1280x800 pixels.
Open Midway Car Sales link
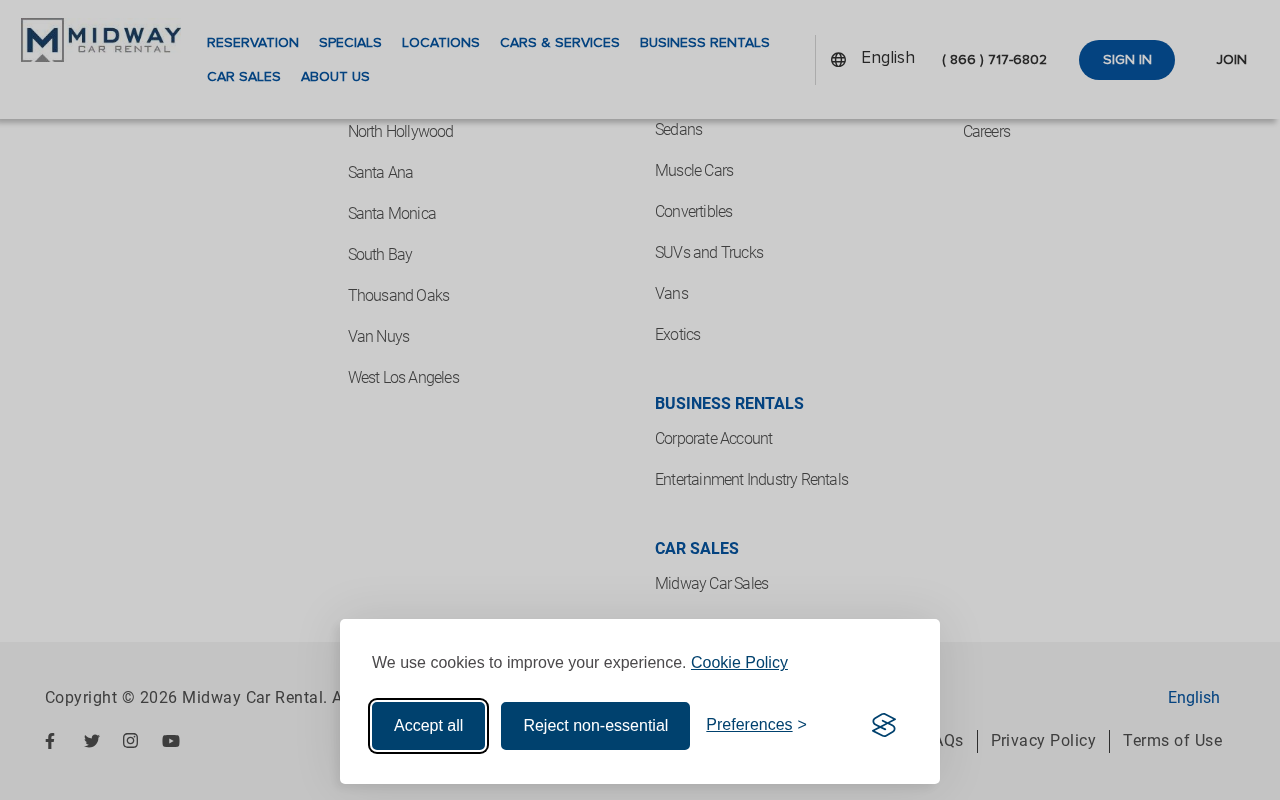pos(712,584)
